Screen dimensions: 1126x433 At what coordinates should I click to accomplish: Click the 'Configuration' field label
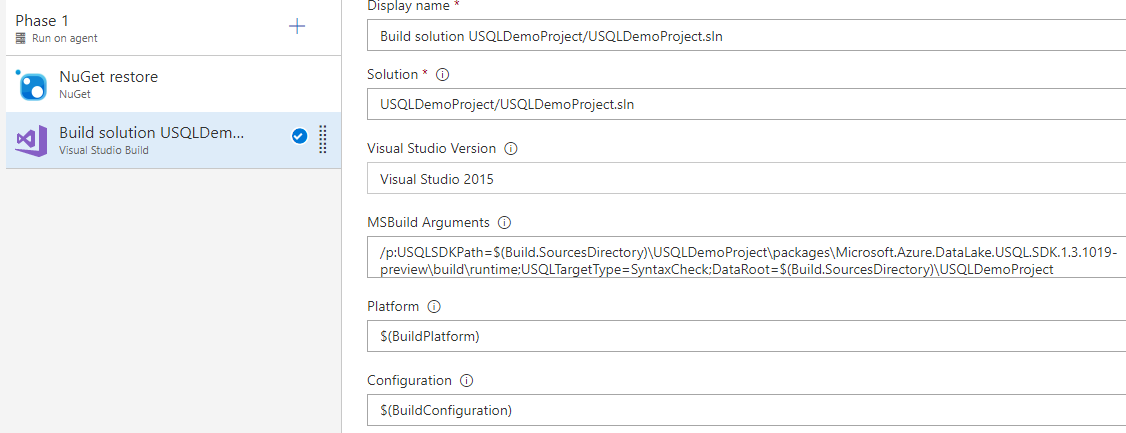[x=409, y=381]
